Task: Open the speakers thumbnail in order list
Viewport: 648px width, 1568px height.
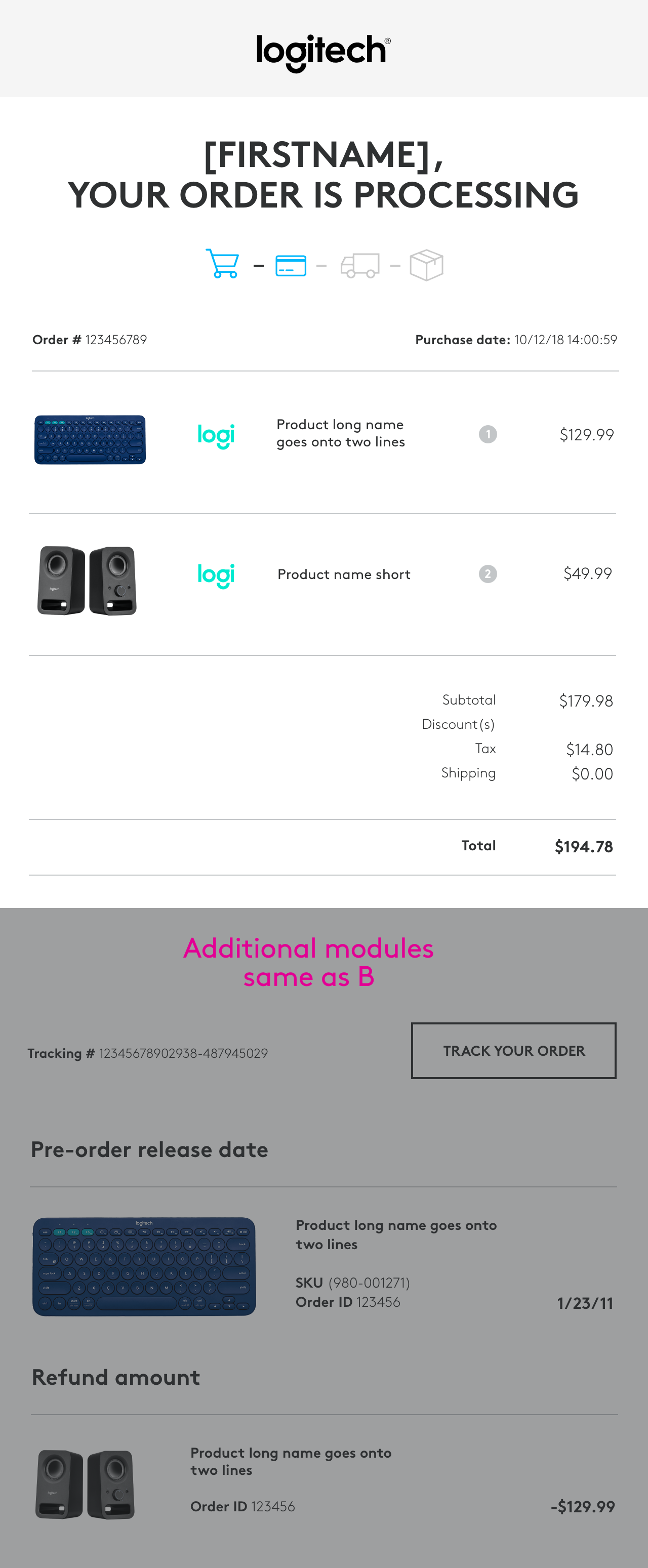Action: tap(87, 580)
